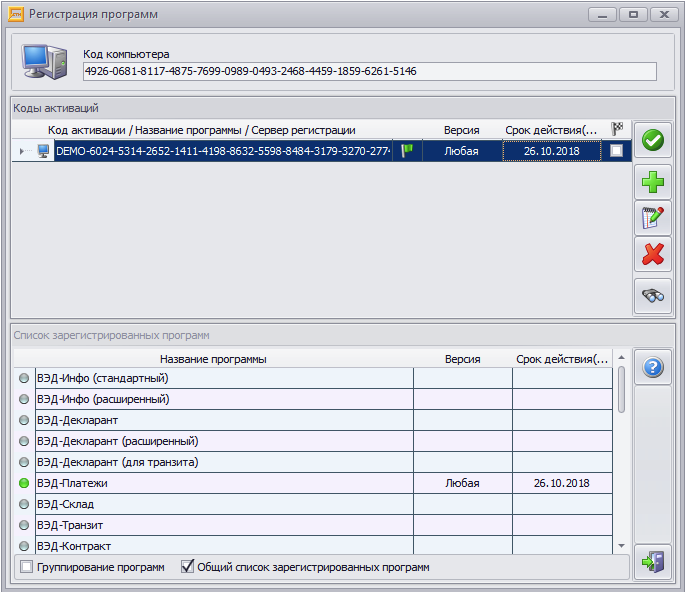Screen dimensions: 685x592
Task: Click Версия header in programs list
Action: pos(462,359)
